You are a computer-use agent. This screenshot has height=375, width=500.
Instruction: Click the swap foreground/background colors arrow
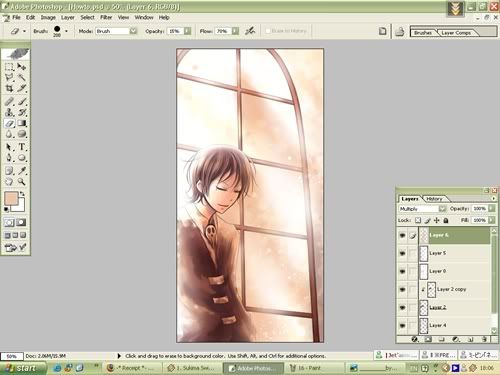click(x=22, y=194)
